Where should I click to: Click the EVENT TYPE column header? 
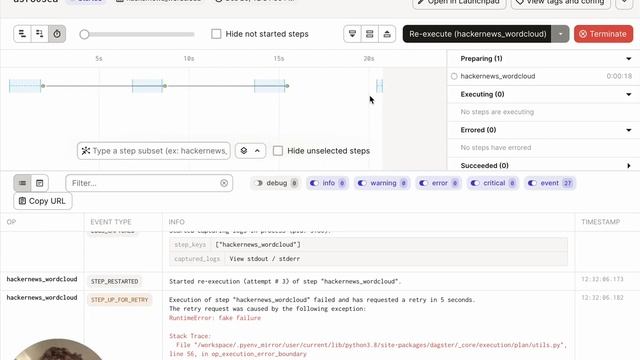coord(111,222)
